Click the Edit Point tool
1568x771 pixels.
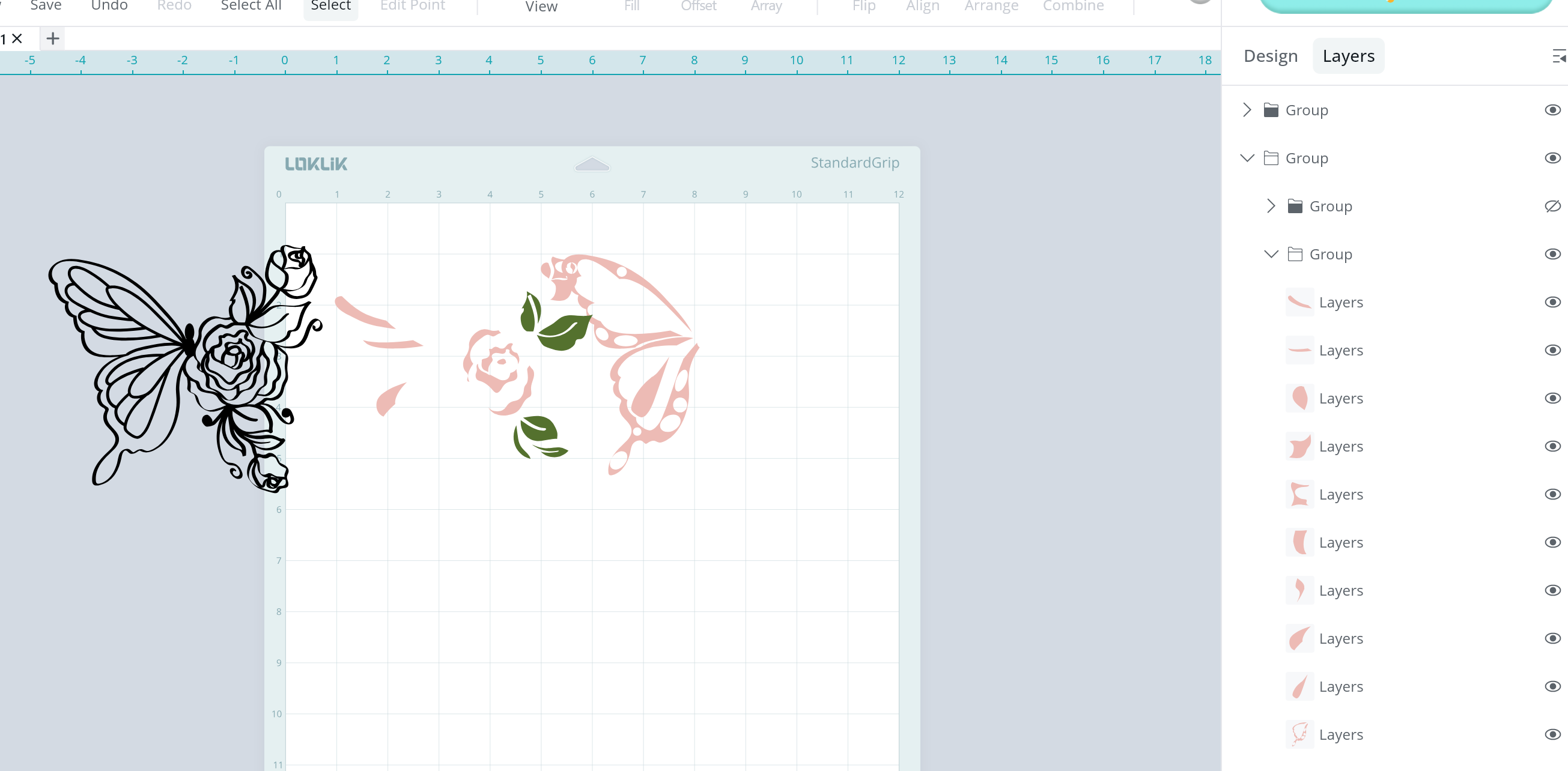[413, 6]
